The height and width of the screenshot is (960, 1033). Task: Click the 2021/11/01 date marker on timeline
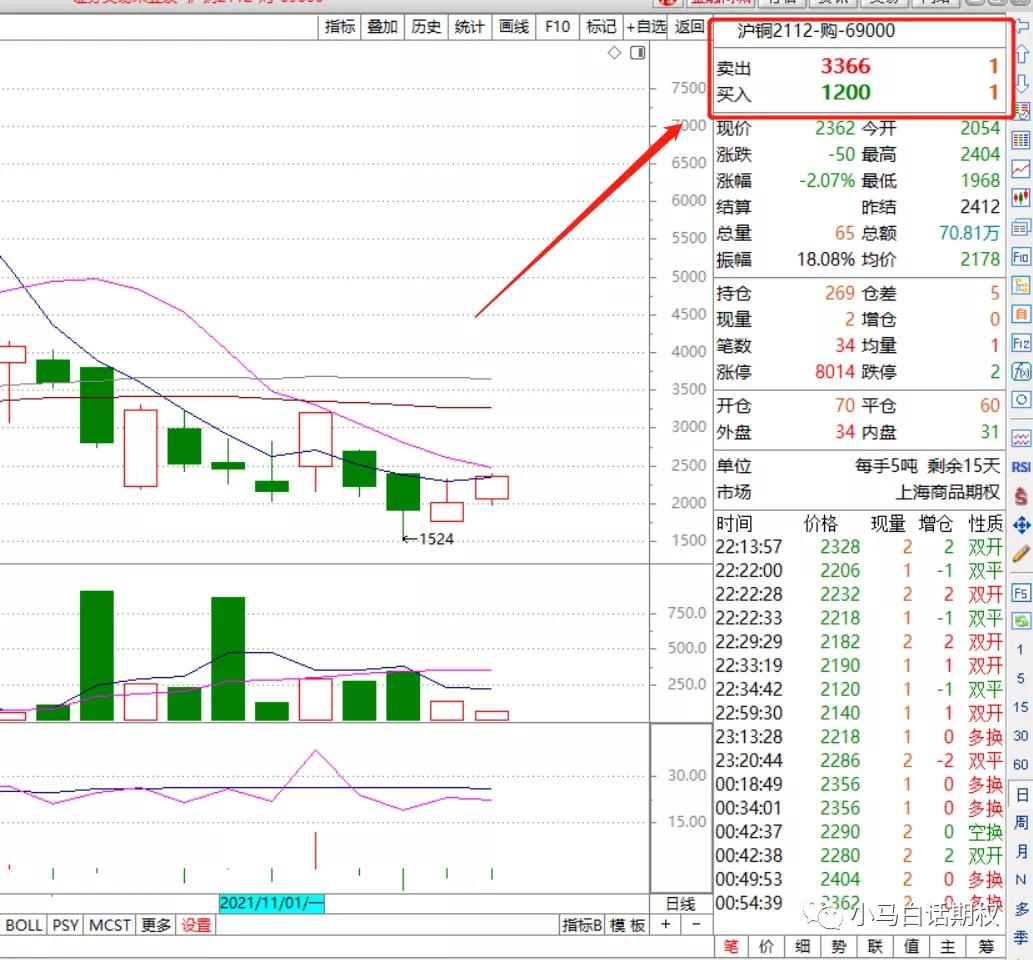coord(272,903)
